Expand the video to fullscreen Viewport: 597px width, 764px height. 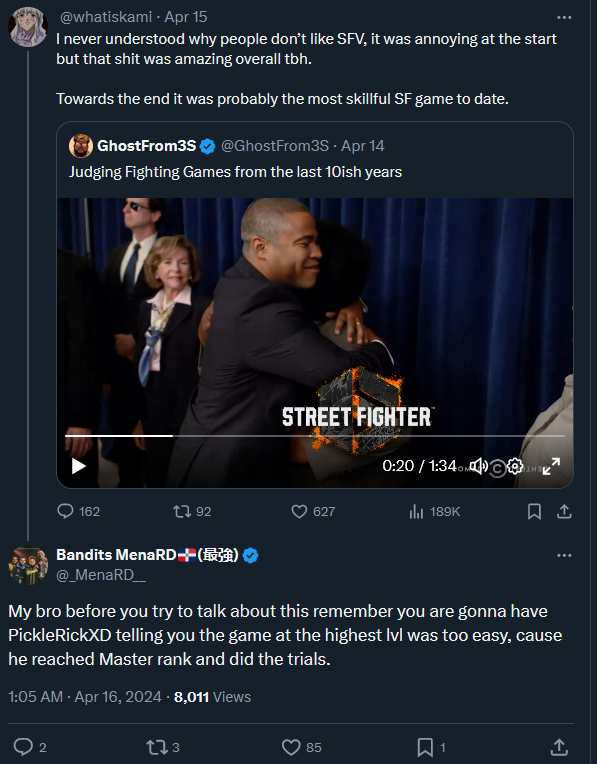(551, 466)
